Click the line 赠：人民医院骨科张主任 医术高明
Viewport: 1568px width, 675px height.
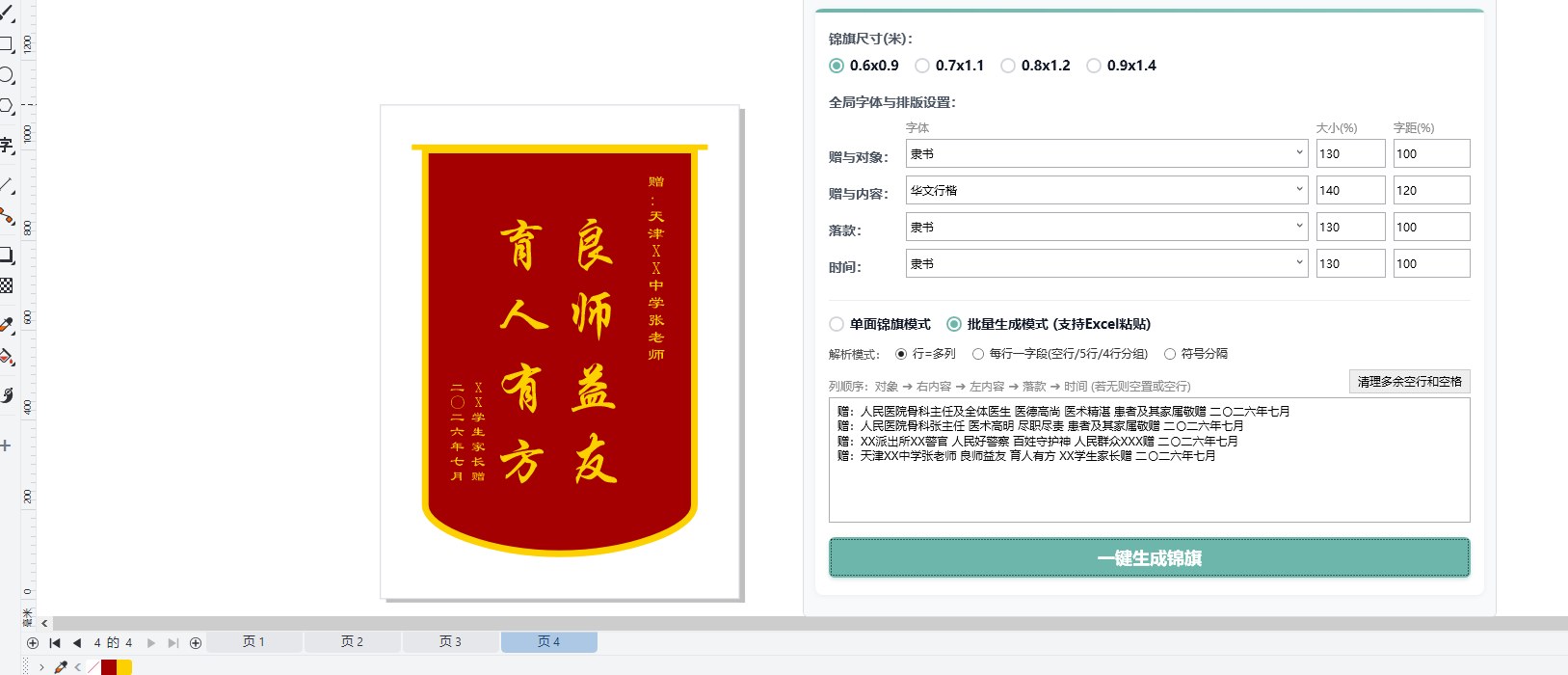click(1041, 425)
